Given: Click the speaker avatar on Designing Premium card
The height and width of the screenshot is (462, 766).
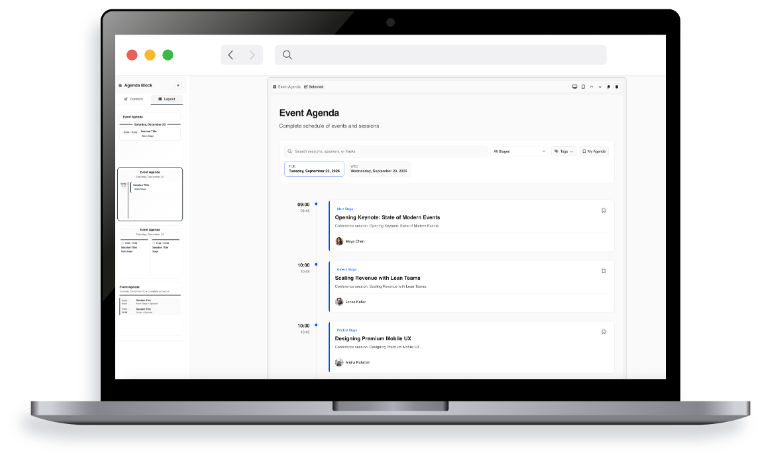Looking at the screenshot, I should coord(339,362).
